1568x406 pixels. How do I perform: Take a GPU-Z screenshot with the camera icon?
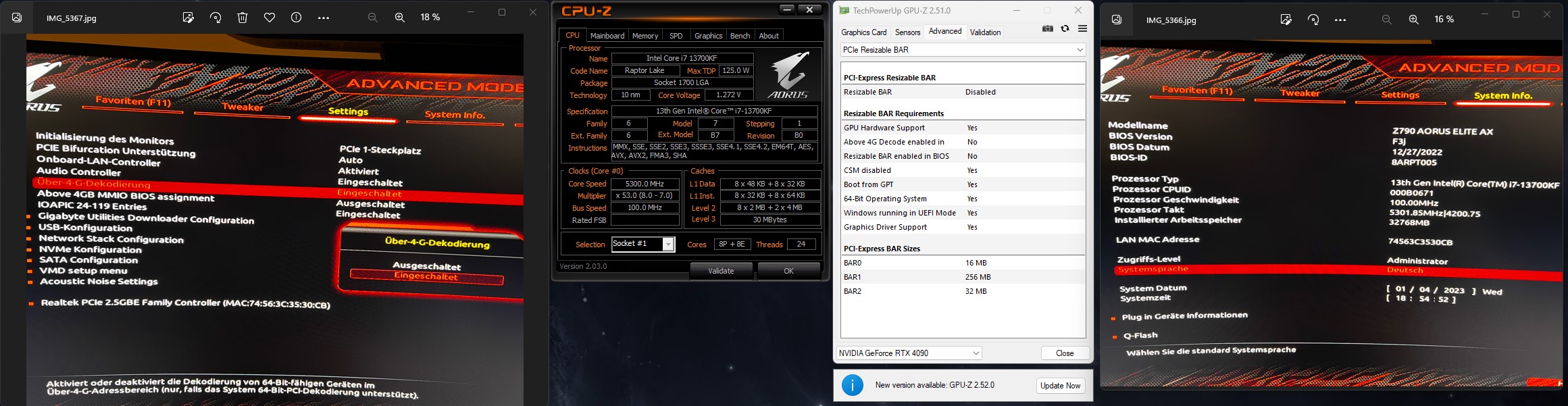click(x=1048, y=28)
